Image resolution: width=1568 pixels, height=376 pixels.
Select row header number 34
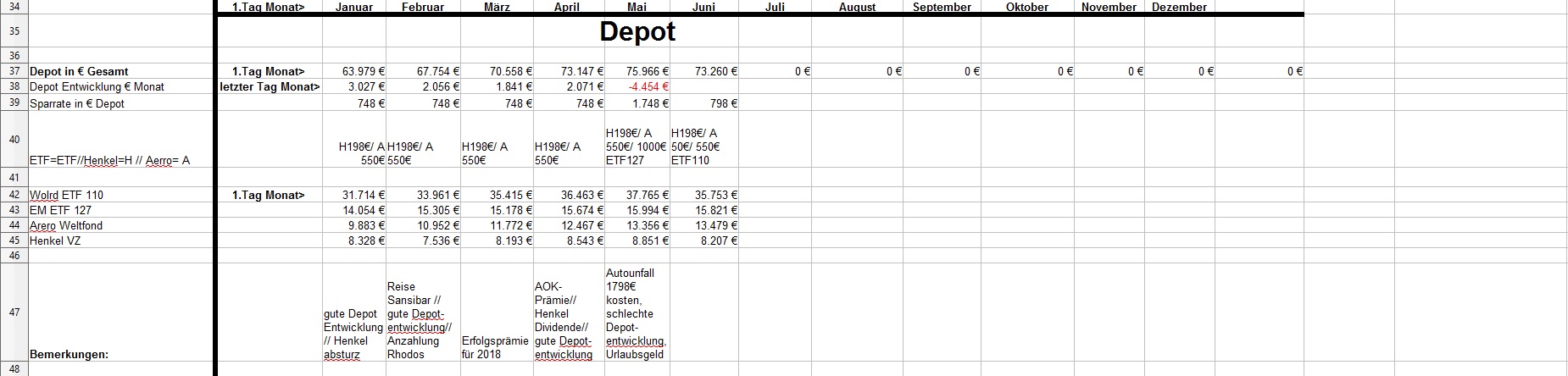(14, 7)
